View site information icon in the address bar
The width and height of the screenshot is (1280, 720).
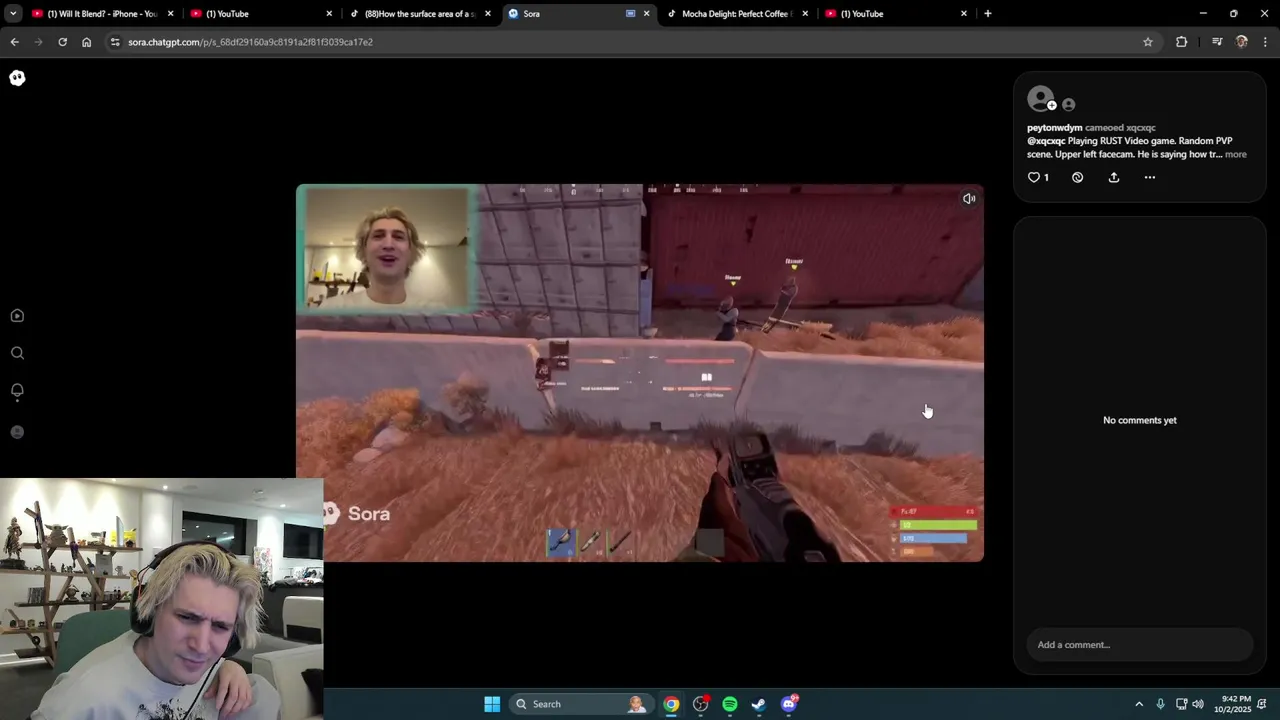coord(116,42)
